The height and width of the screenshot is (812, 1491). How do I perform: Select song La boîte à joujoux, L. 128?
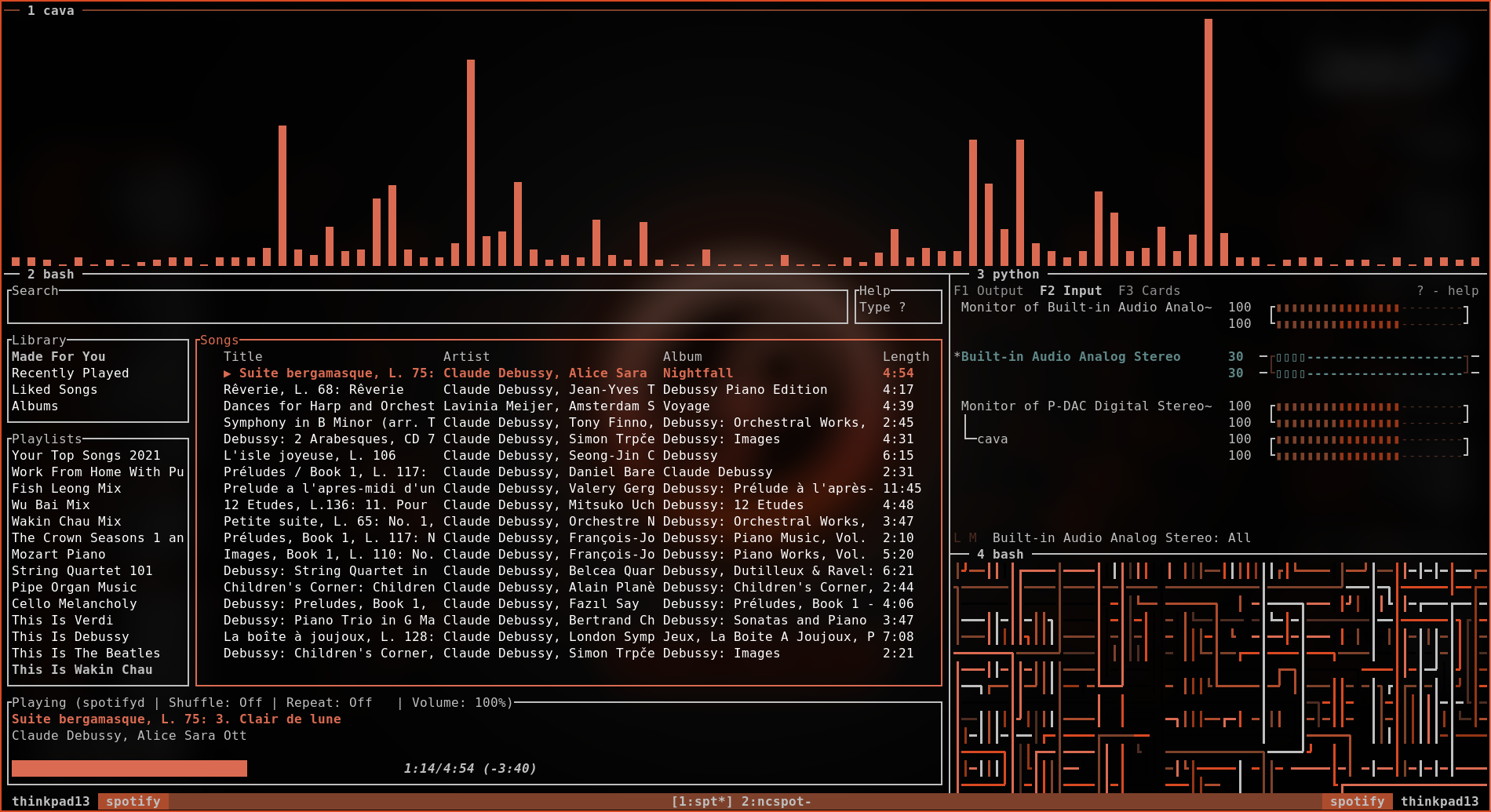coord(569,637)
